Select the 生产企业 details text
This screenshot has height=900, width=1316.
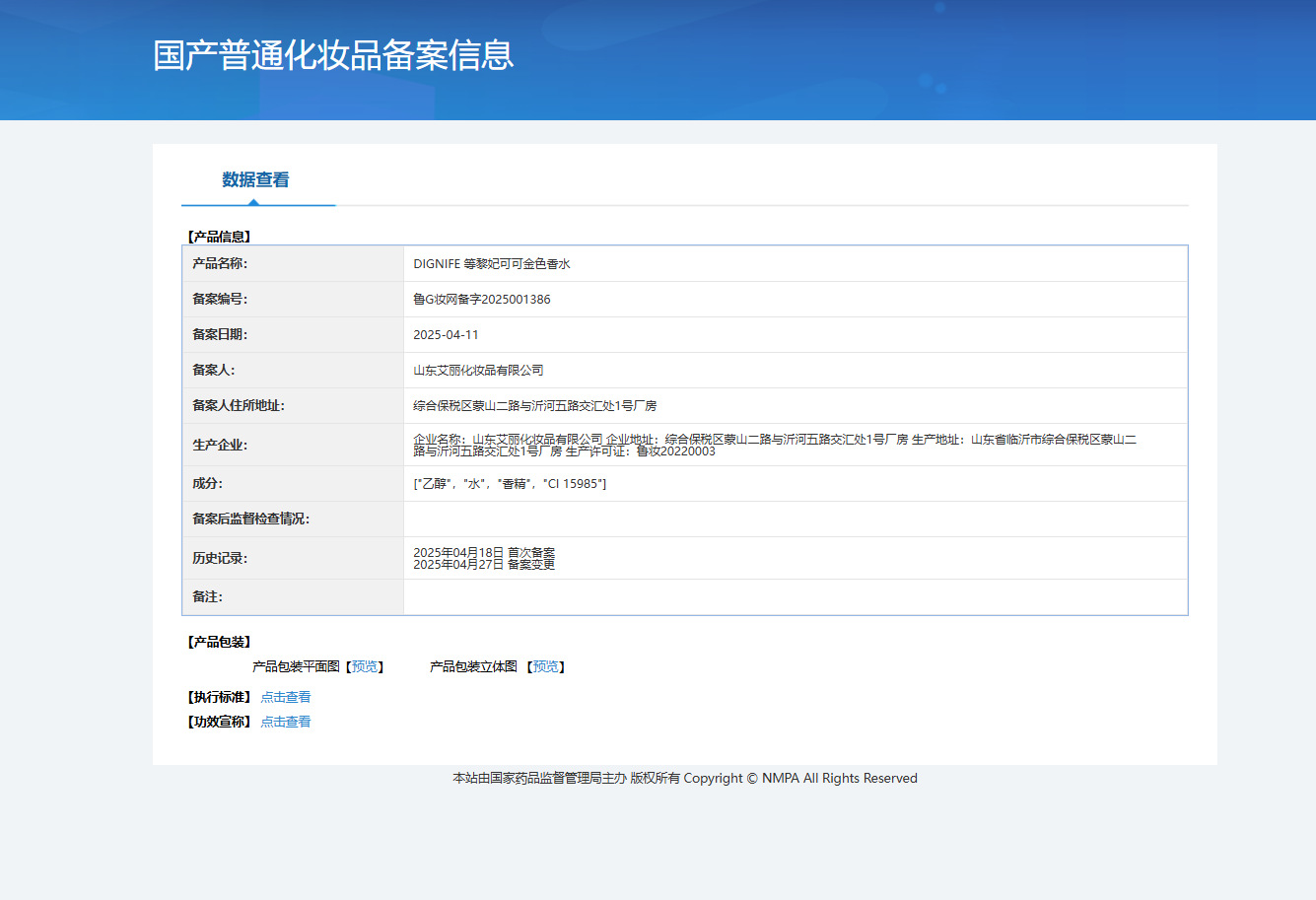775,446
